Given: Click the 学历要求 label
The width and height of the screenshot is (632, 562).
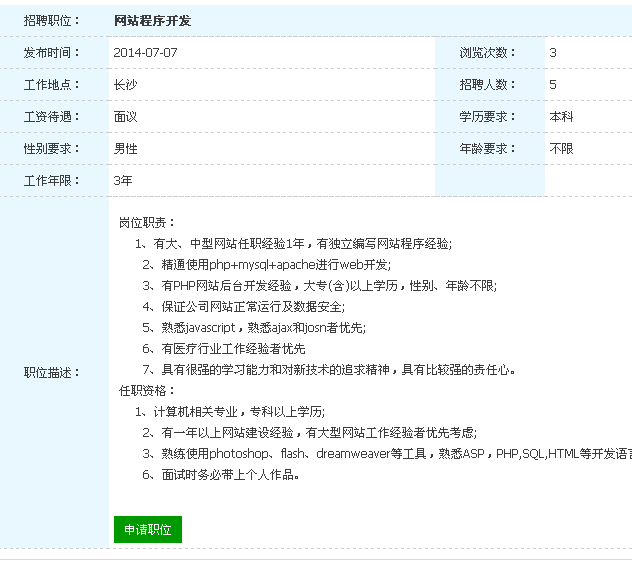Looking at the screenshot, I should (x=487, y=117).
